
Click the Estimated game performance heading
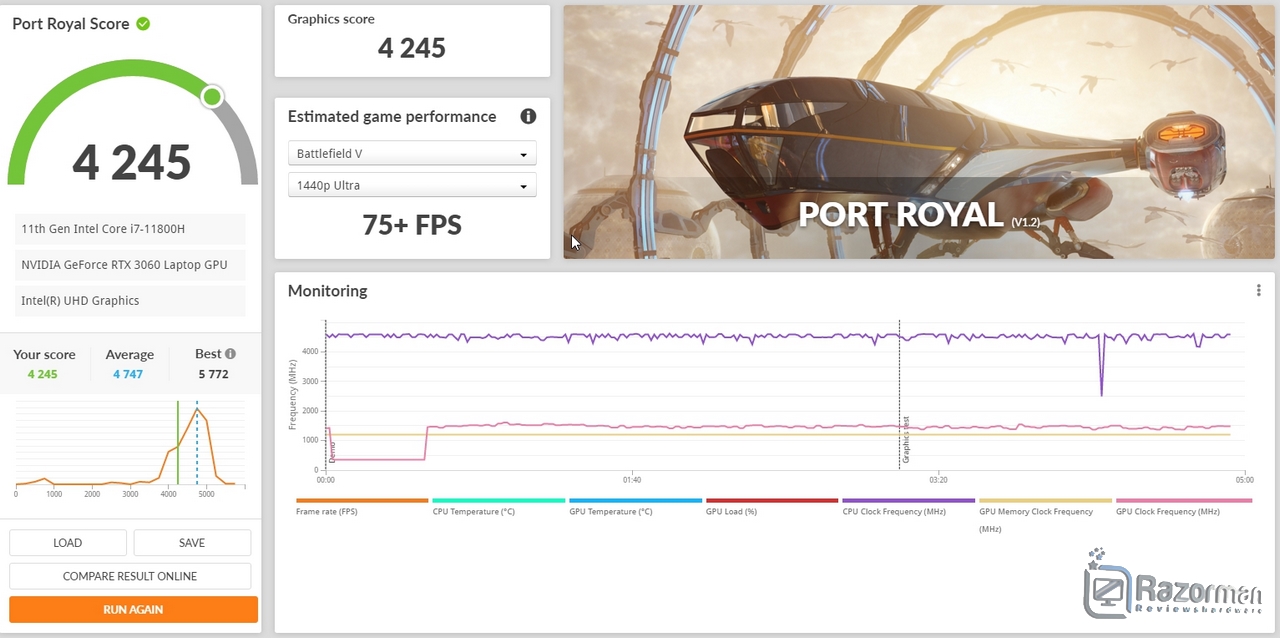[x=392, y=117]
